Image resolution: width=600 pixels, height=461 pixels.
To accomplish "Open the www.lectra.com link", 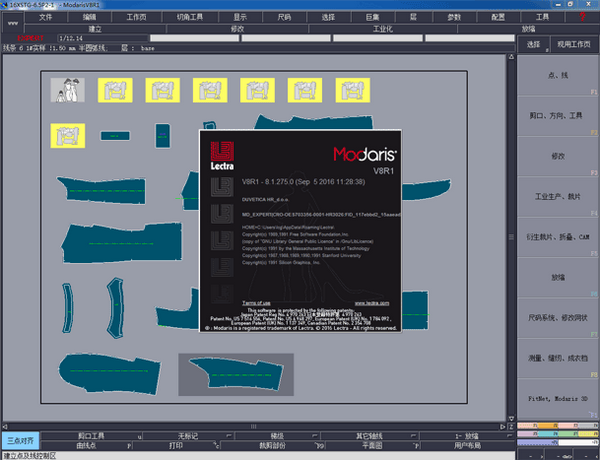I will click(x=372, y=303).
